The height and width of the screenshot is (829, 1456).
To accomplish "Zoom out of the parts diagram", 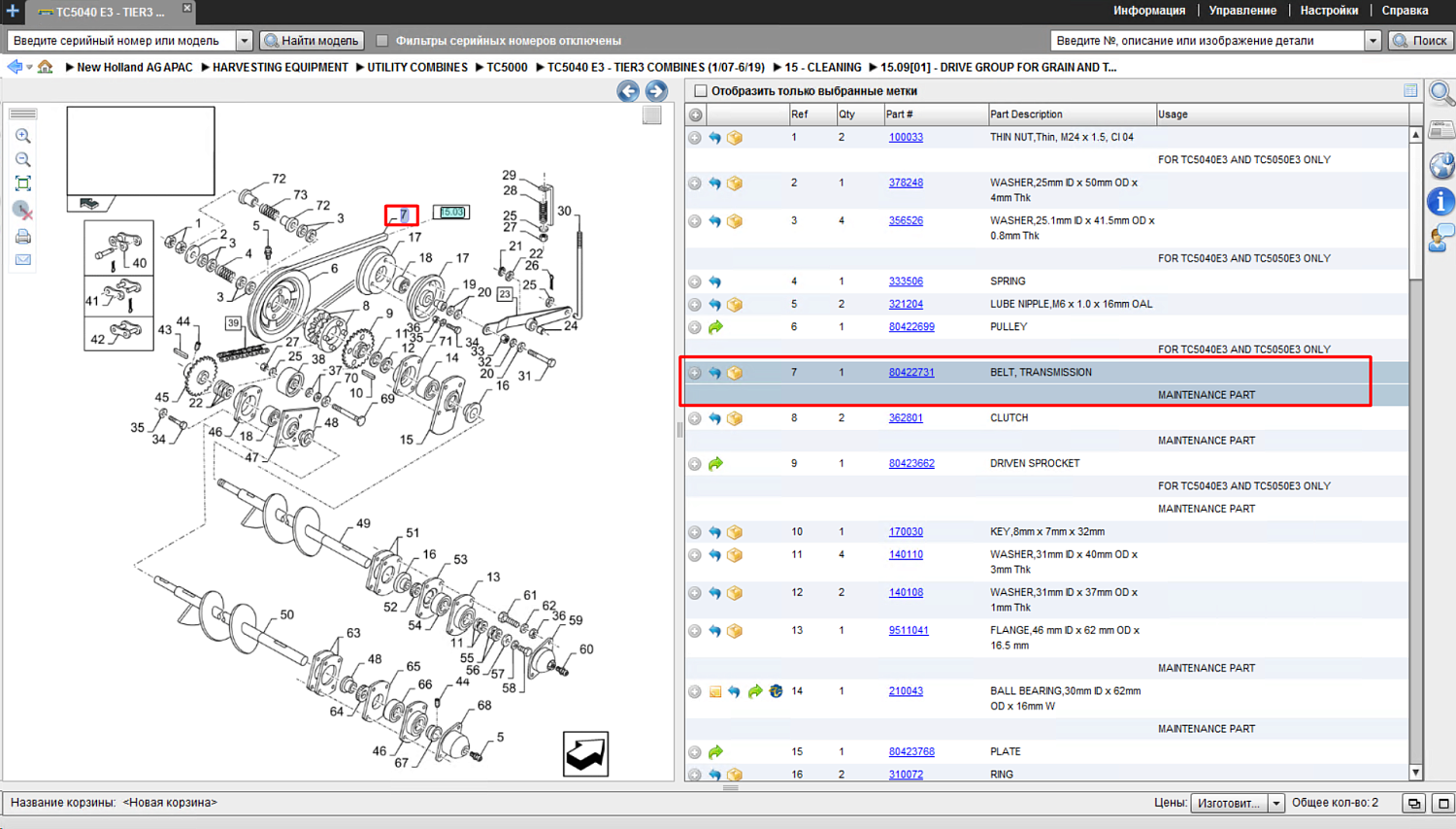I will (x=23, y=160).
